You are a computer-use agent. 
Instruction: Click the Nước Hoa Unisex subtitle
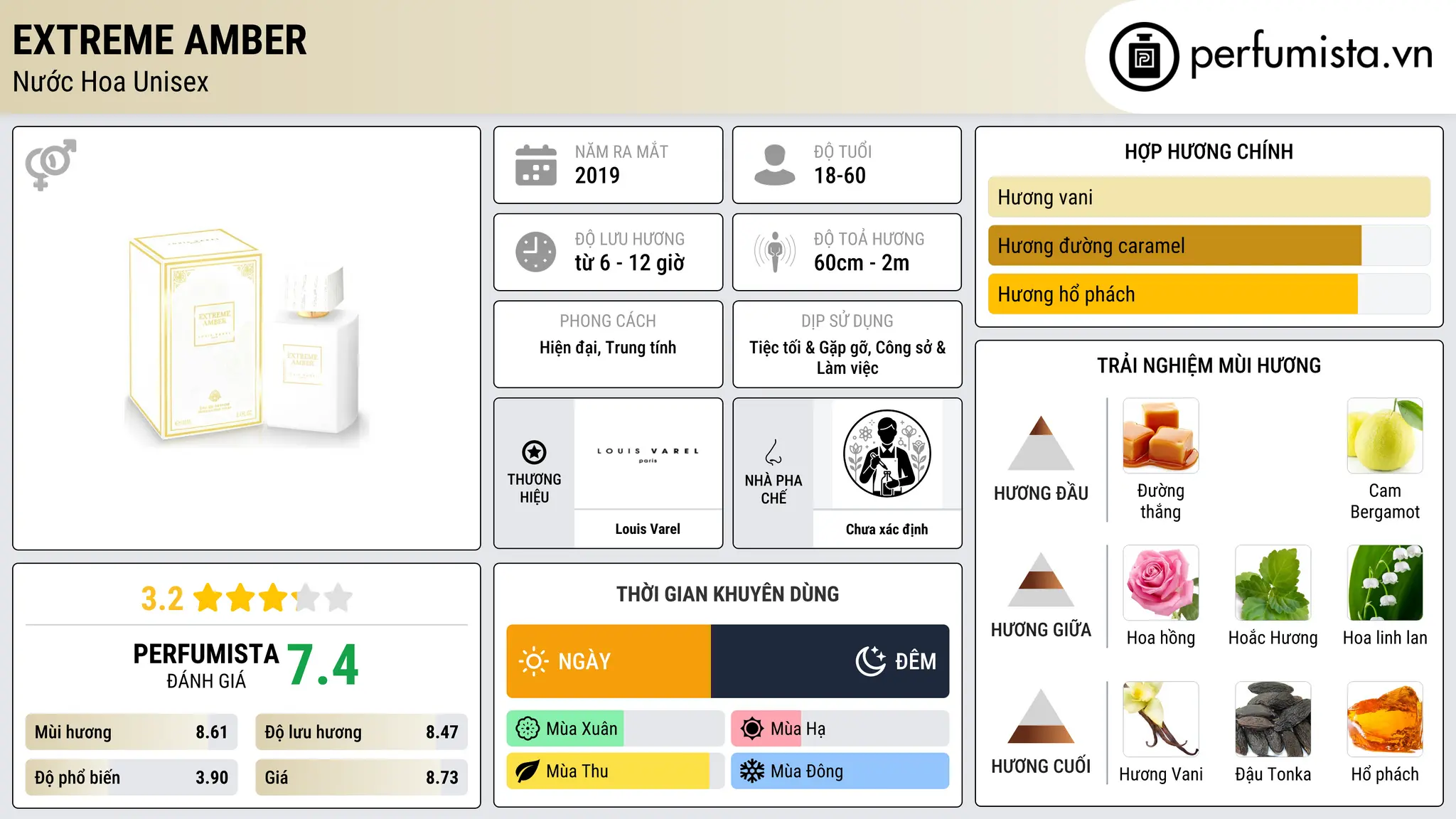click(x=111, y=82)
